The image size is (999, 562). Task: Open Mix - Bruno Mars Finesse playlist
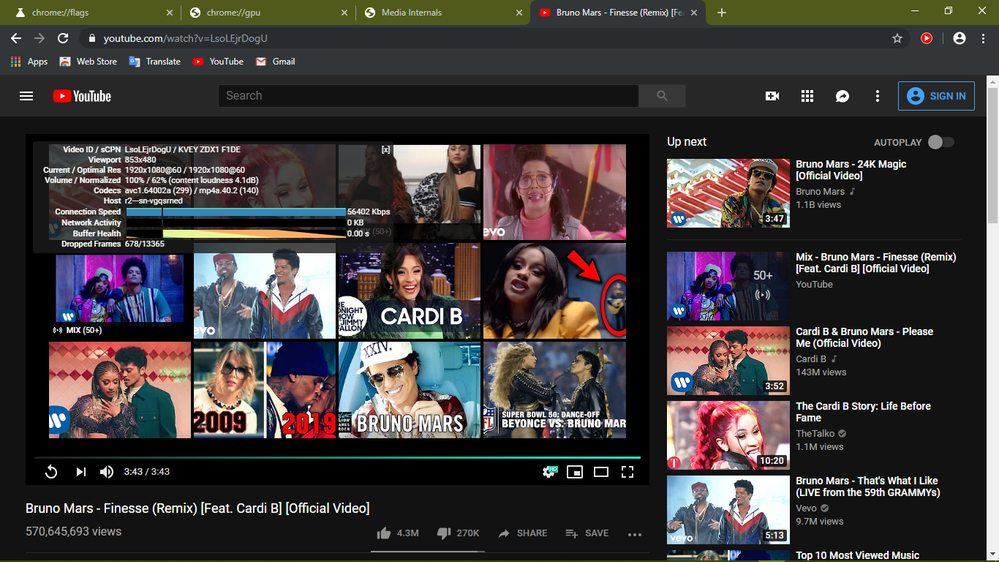pyautogui.click(x=875, y=263)
